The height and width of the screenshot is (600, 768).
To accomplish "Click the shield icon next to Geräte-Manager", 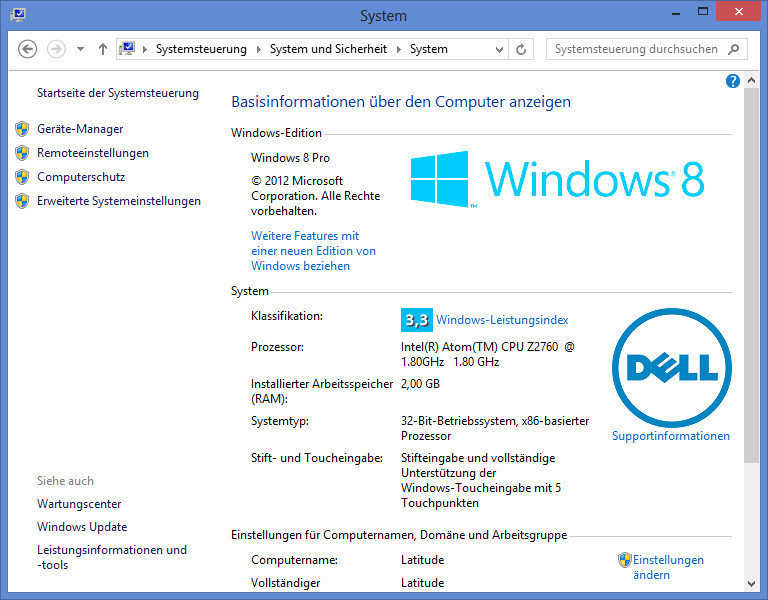I will (22, 129).
